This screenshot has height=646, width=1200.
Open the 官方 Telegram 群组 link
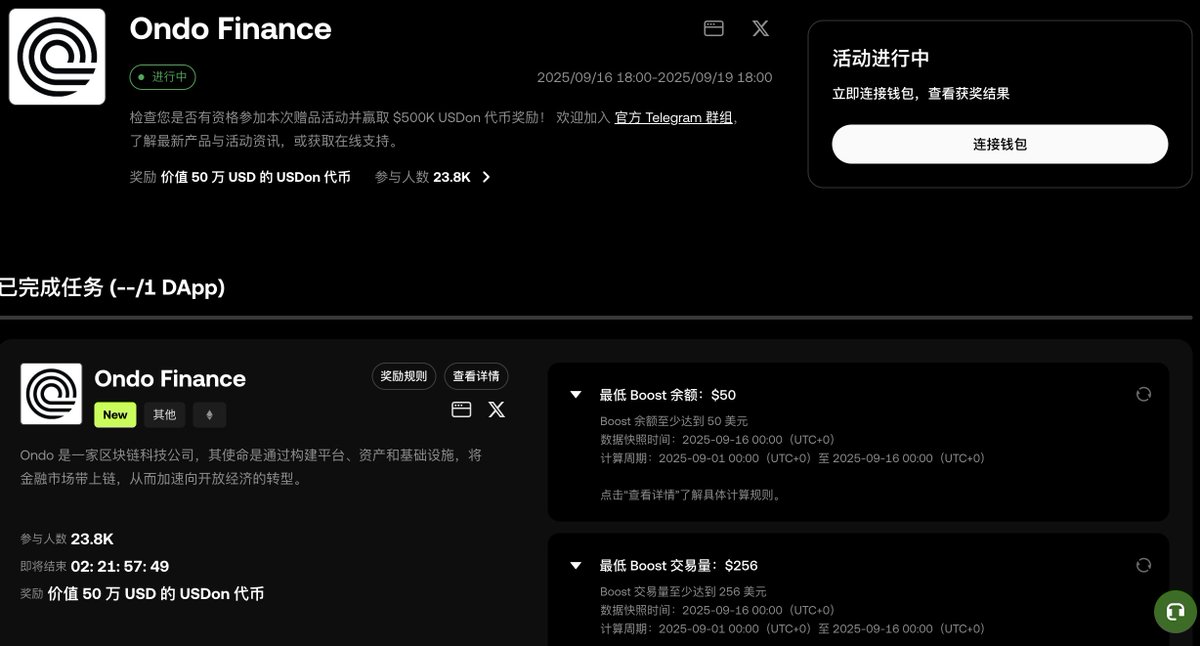[x=674, y=117]
